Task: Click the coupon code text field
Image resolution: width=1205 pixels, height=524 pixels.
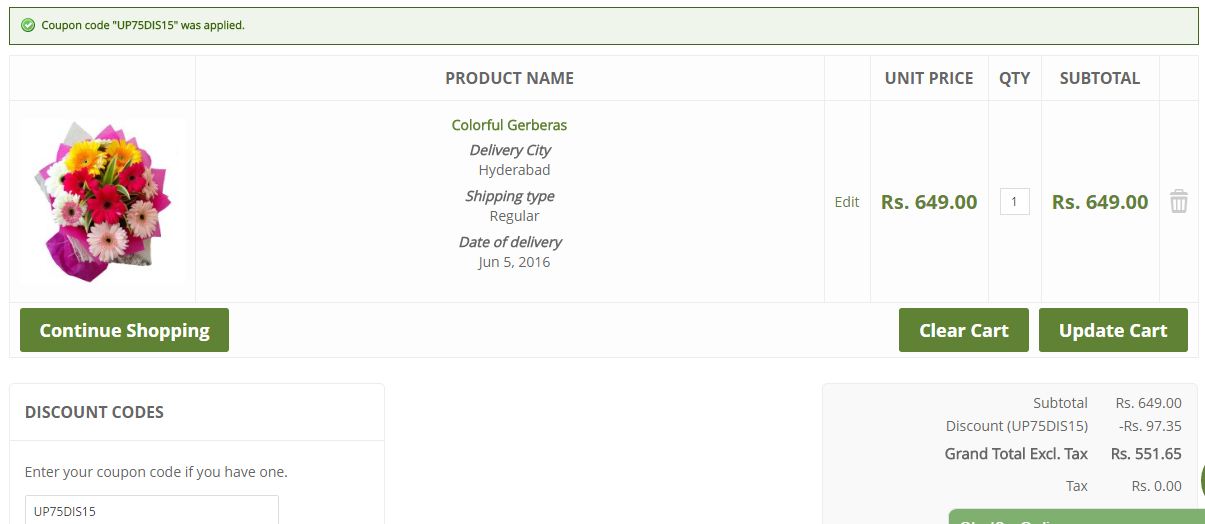Action: pyautogui.click(x=152, y=510)
